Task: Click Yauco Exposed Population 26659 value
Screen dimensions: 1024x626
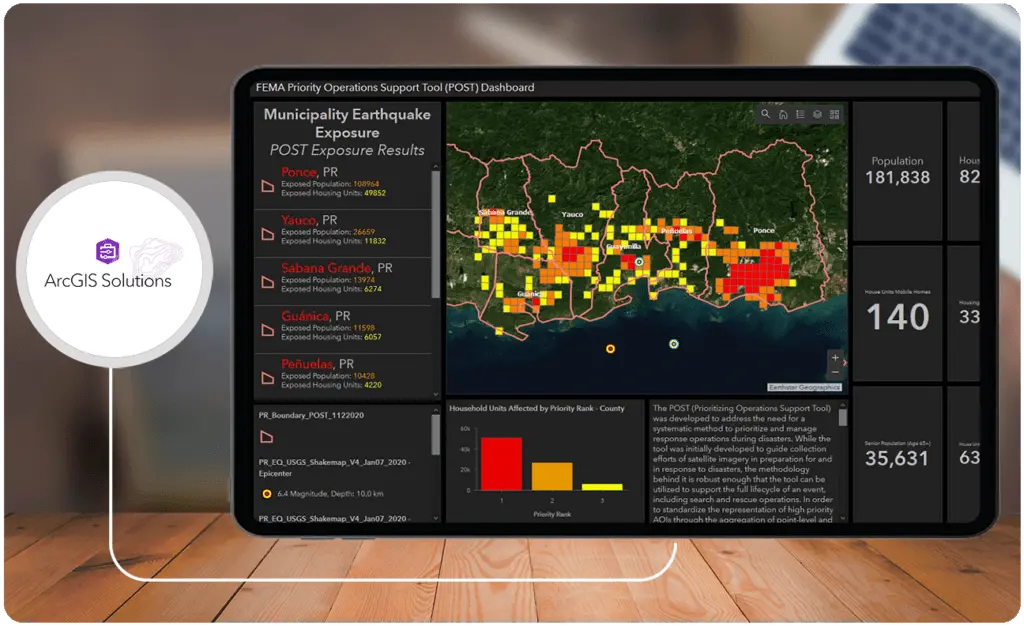Action: [364, 232]
